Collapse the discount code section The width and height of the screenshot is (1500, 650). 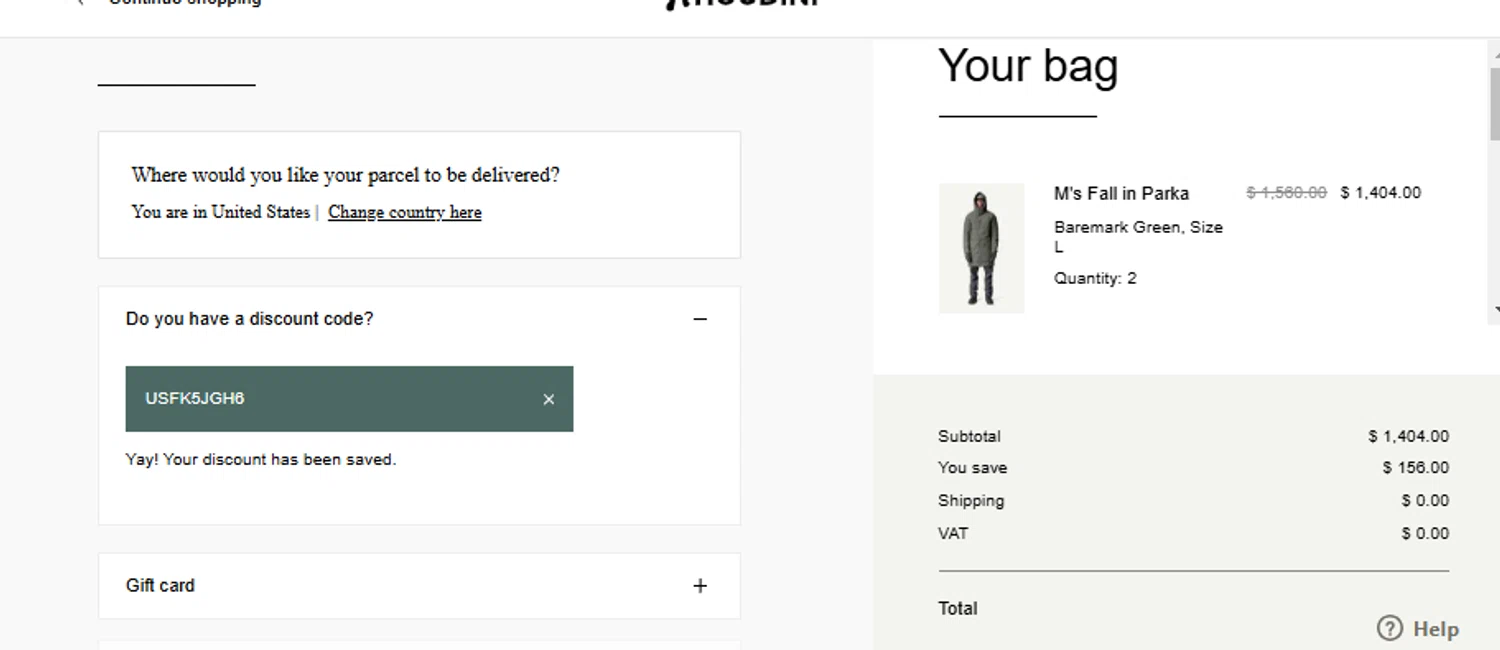[x=700, y=319]
